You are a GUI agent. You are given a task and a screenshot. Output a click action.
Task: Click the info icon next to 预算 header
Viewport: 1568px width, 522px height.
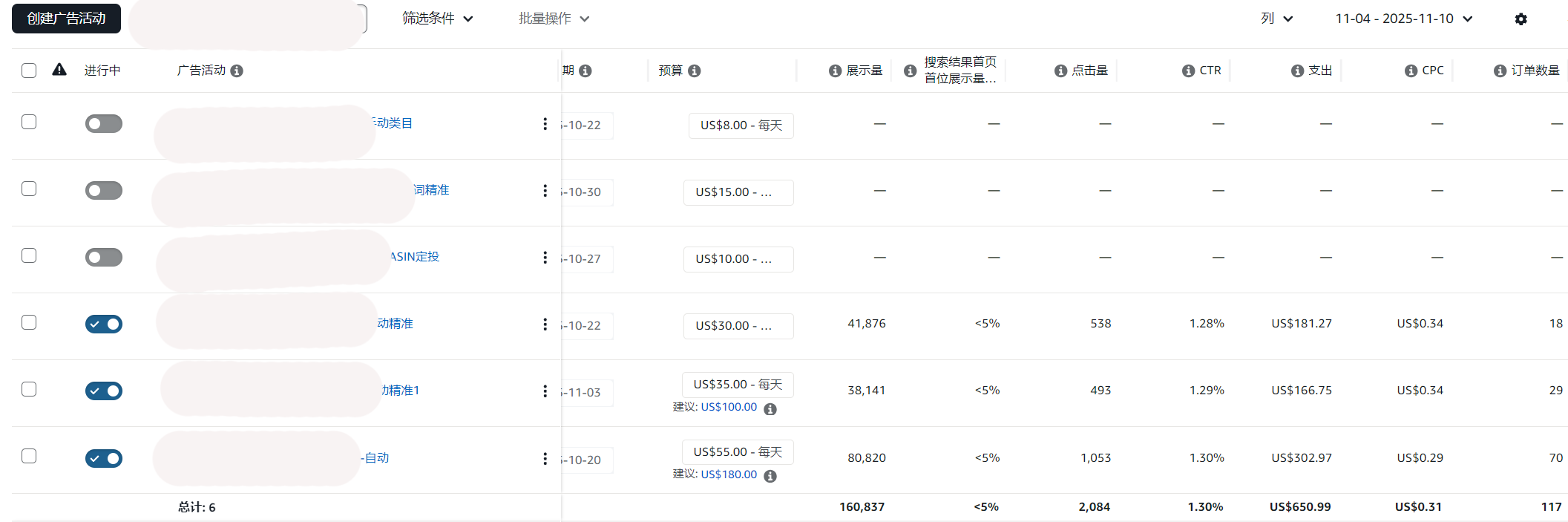[695, 71]
